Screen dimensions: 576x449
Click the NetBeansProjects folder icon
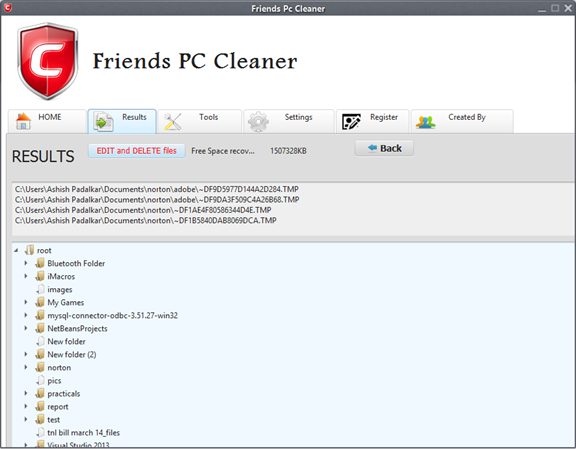click(40, 328)
